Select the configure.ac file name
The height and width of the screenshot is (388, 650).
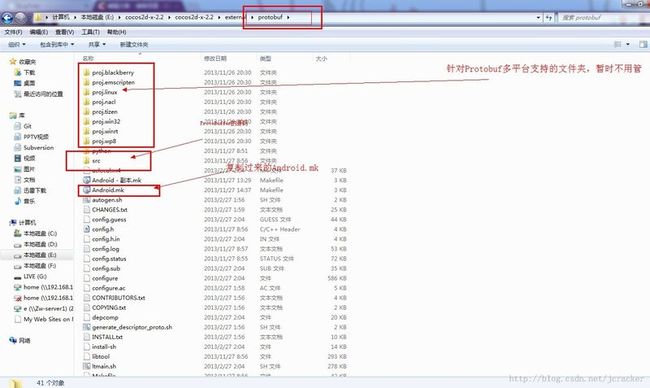108,288
